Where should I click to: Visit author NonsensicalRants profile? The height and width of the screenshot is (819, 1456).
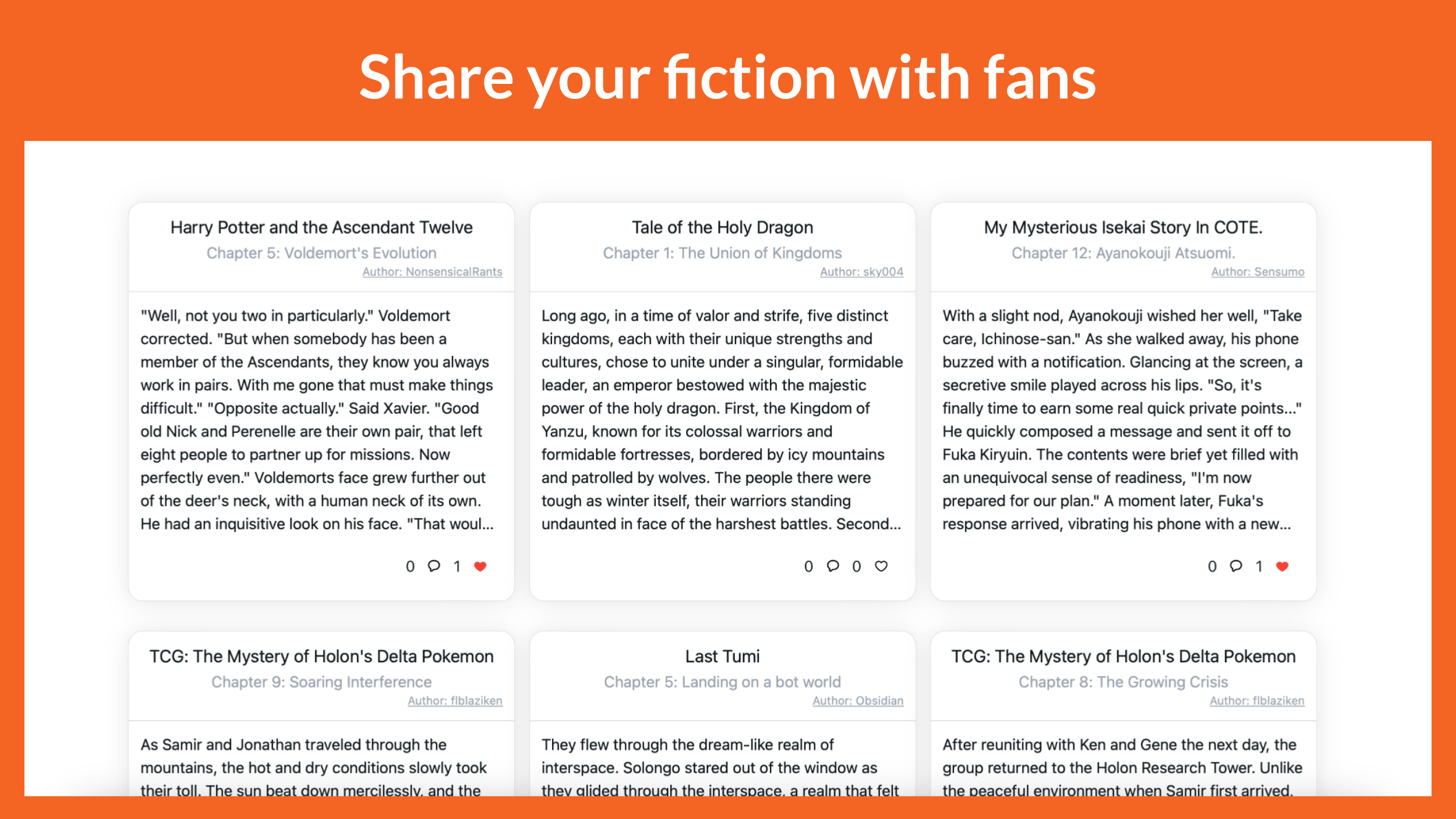(x=432, y=272)
